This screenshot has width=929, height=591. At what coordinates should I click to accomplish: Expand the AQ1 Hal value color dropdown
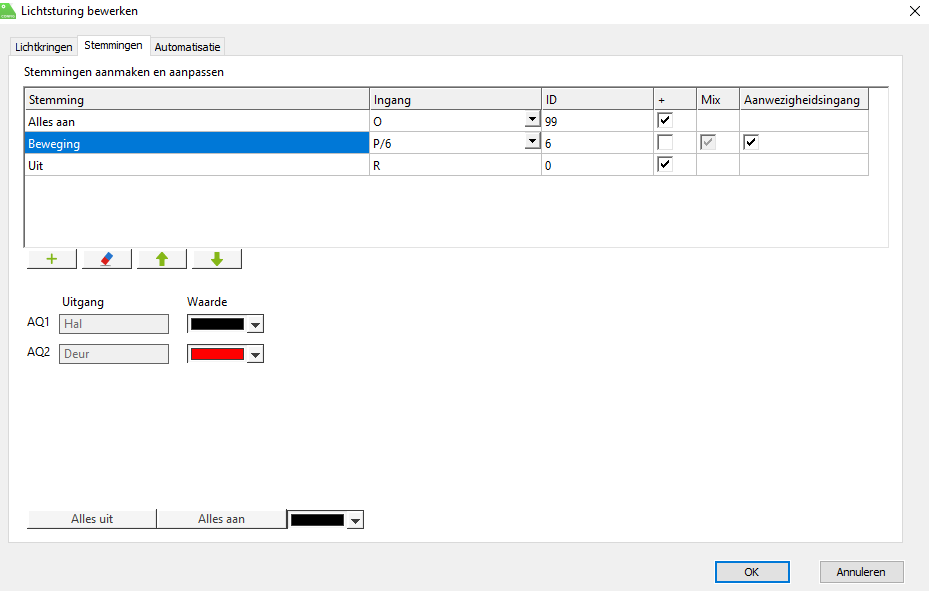pyautogui.click(x=255, y=324)
